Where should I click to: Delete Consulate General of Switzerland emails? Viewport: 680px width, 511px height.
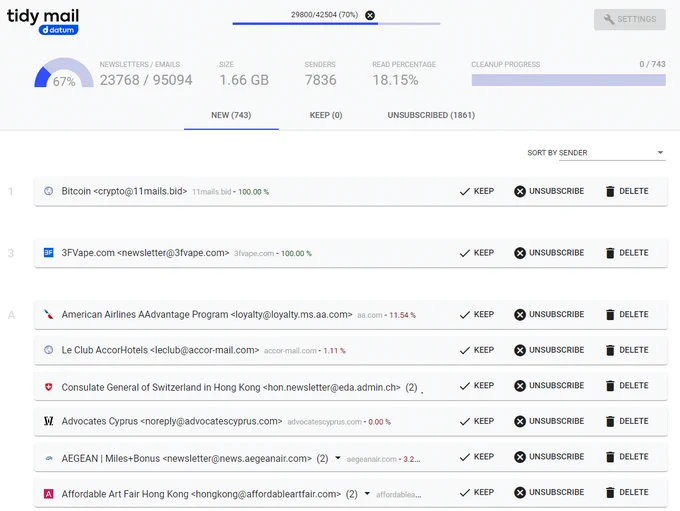[x=627, y=386]
